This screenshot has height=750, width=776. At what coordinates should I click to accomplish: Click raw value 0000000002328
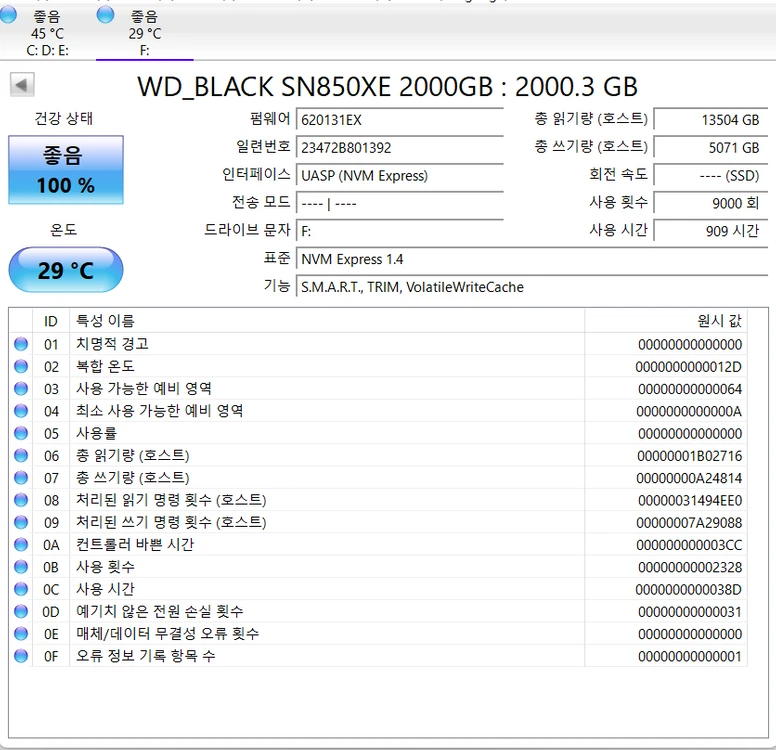[x=690, y=567]
